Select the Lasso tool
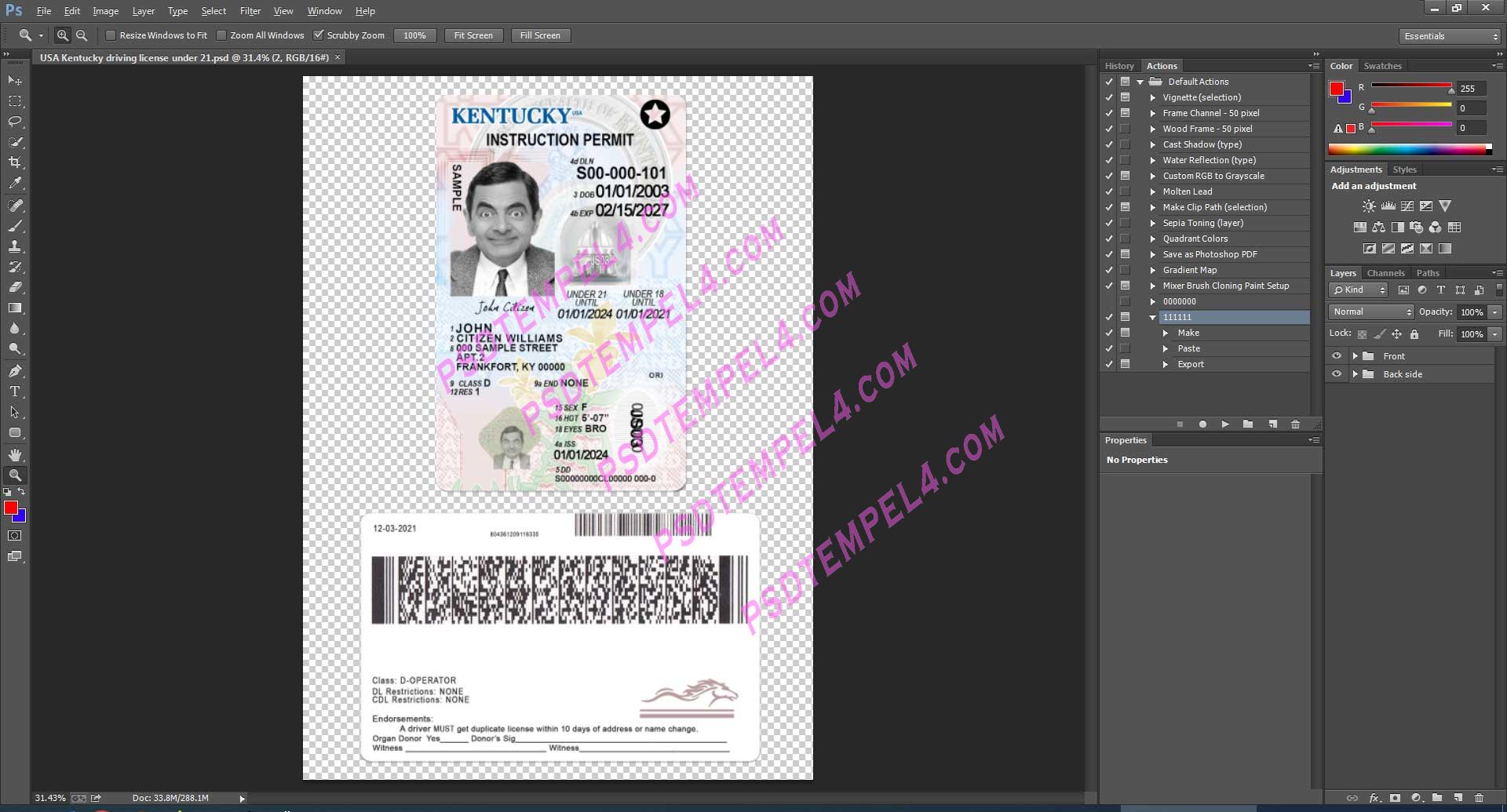 [x=14, y=122]
